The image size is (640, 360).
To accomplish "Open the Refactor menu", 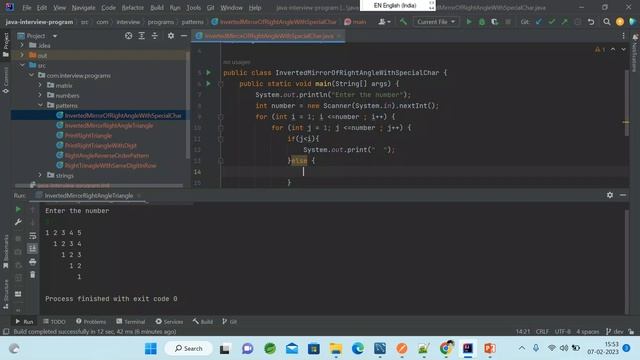I will 133,7.
